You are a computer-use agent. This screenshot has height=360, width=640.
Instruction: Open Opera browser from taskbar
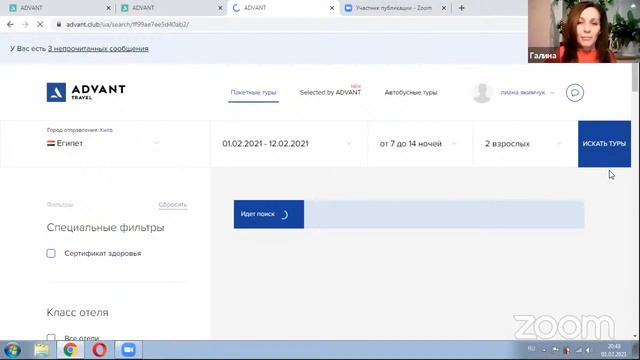(99, 350)
